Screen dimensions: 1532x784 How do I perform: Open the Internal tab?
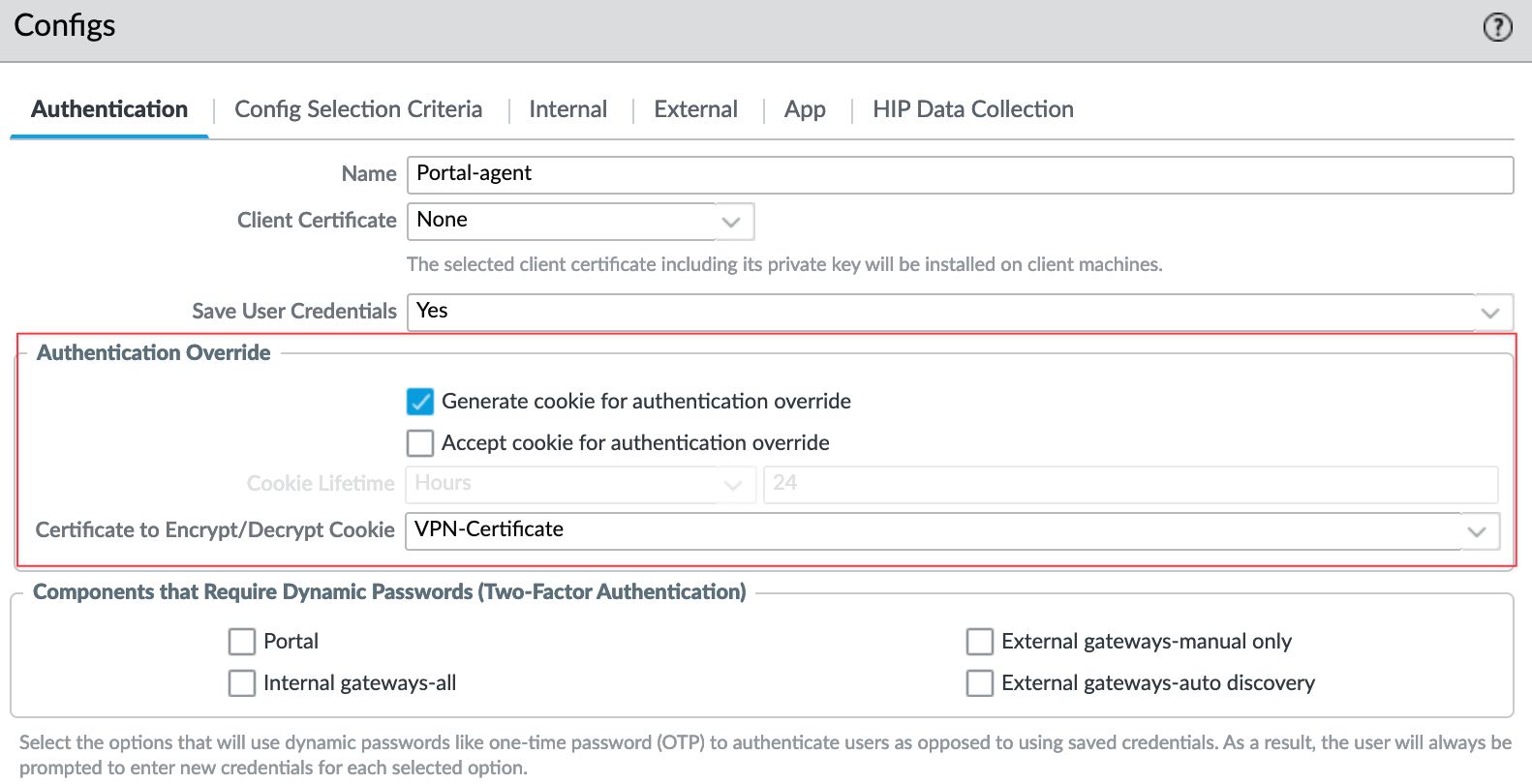coord(567,109)
